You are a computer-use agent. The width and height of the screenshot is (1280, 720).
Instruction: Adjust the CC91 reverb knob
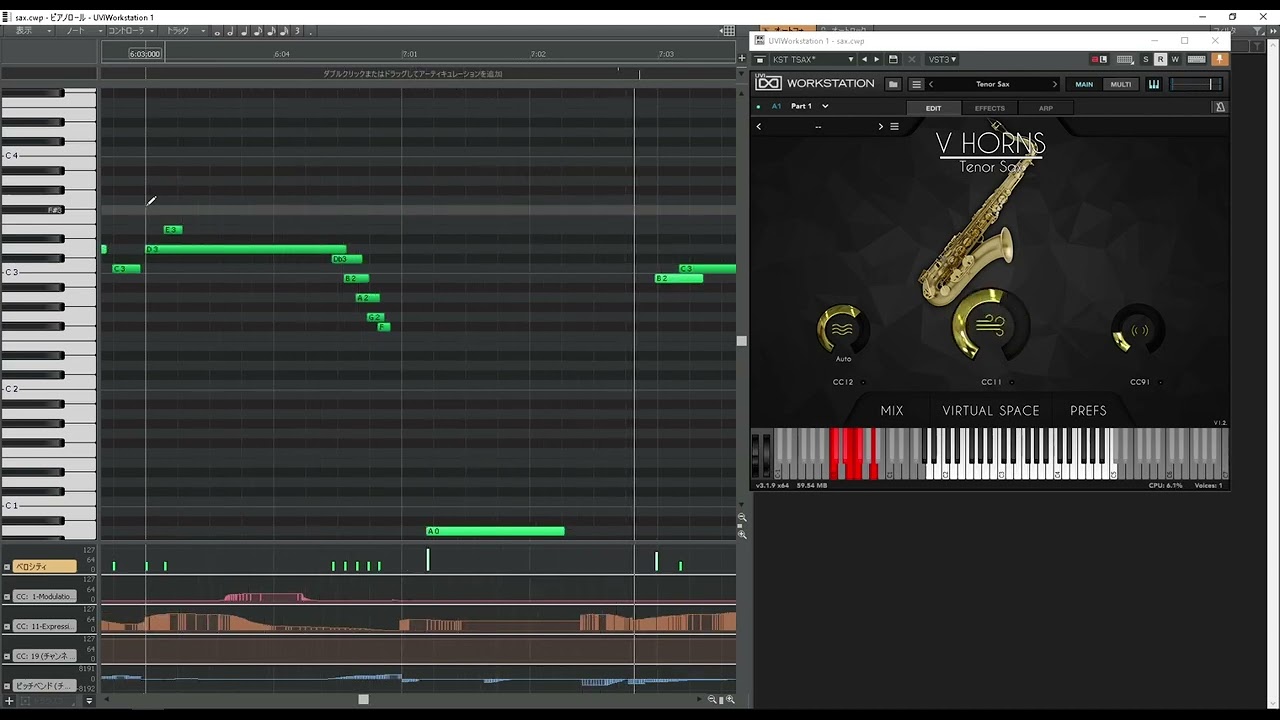(1138, 330)
